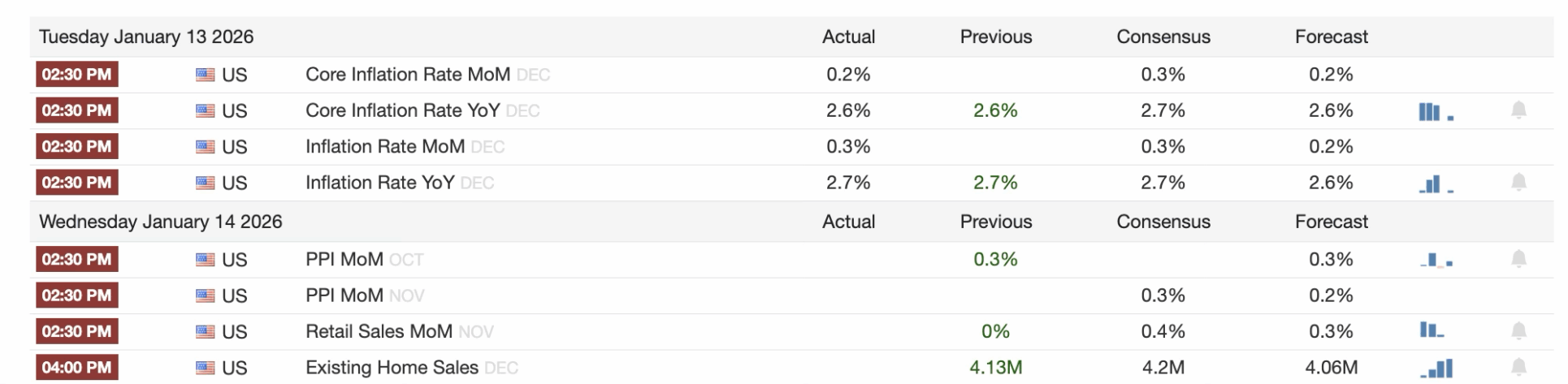Open Inflation Rate MoM indicator link
This screenshot has height=384, width=1568.
coord(384,147)
